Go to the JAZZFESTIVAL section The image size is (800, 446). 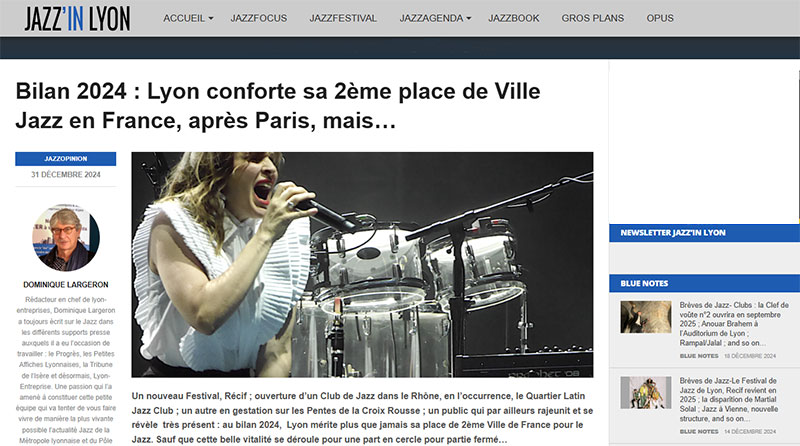[x=343, y=18]
